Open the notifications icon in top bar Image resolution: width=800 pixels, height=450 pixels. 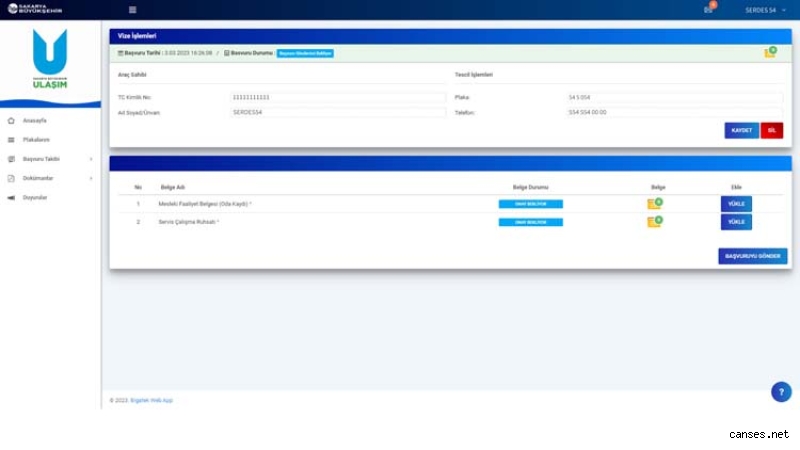(709, 10)
